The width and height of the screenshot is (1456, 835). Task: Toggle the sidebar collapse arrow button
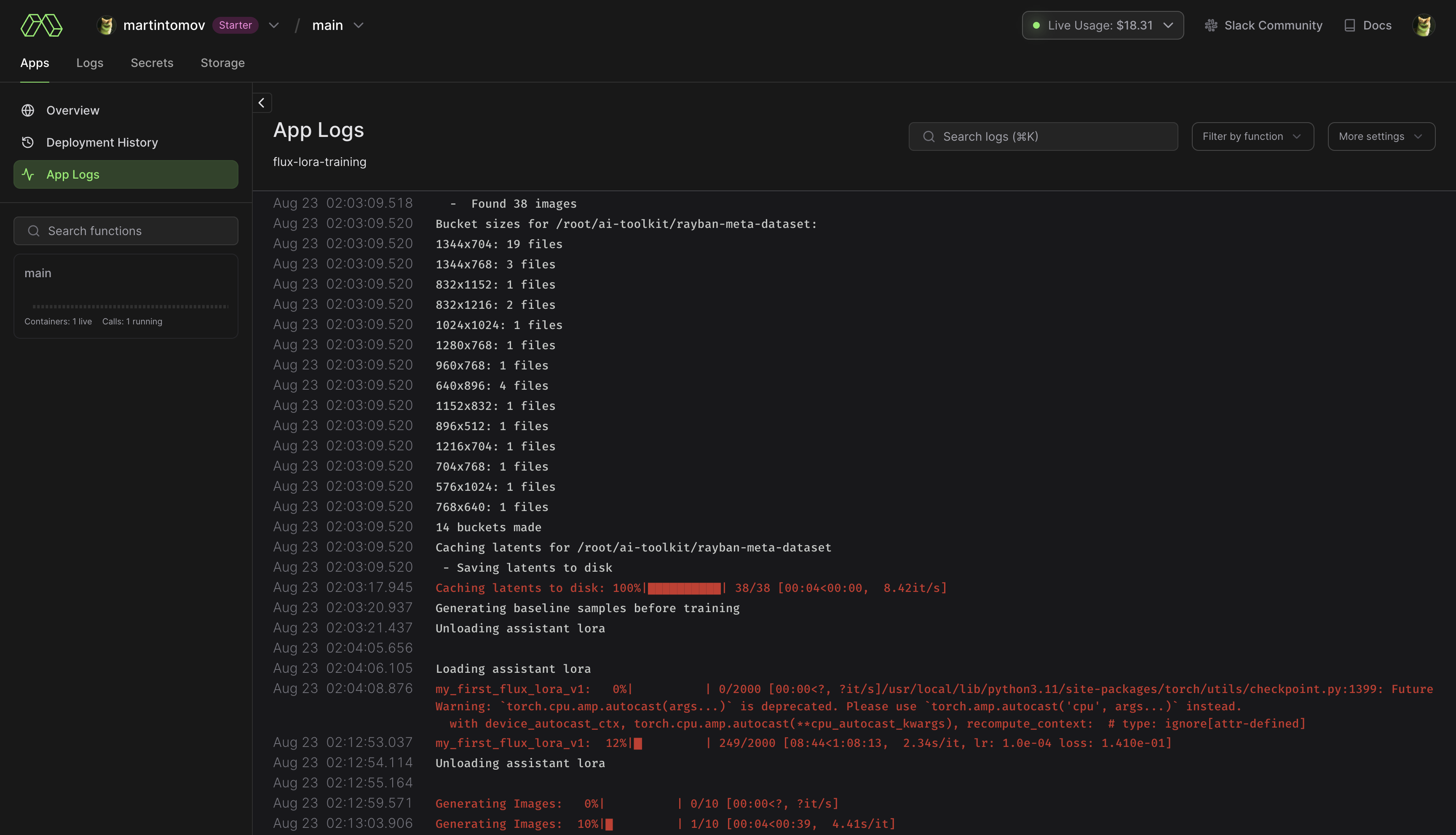[x=262, y=102]
